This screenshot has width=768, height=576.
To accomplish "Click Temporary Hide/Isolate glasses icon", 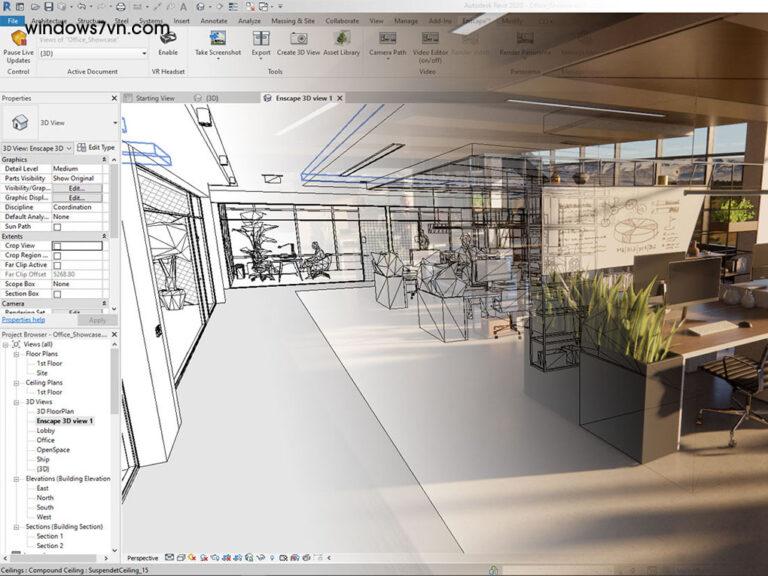I will [261, 557].
